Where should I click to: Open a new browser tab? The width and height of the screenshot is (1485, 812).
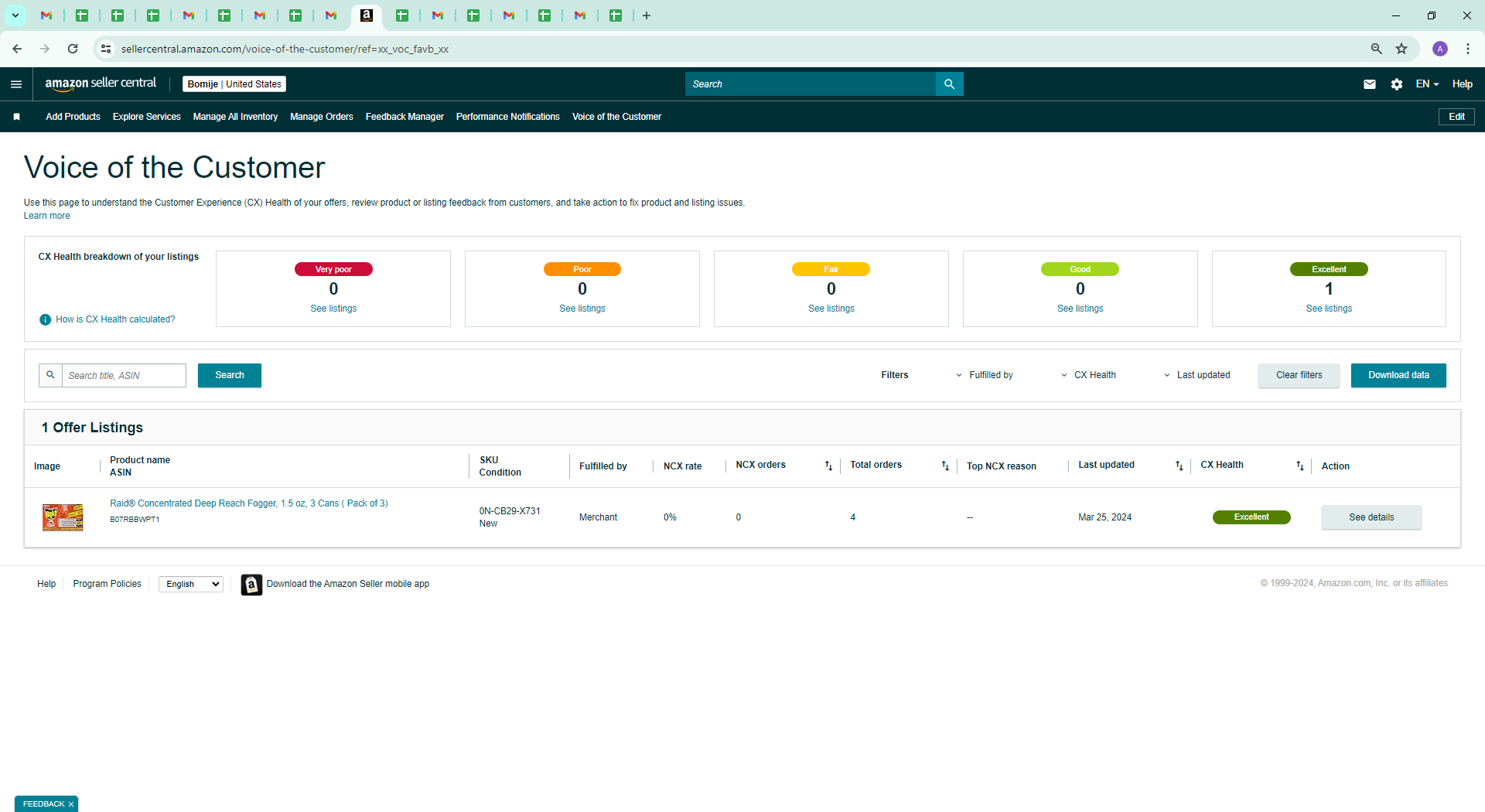pos(647,15)
